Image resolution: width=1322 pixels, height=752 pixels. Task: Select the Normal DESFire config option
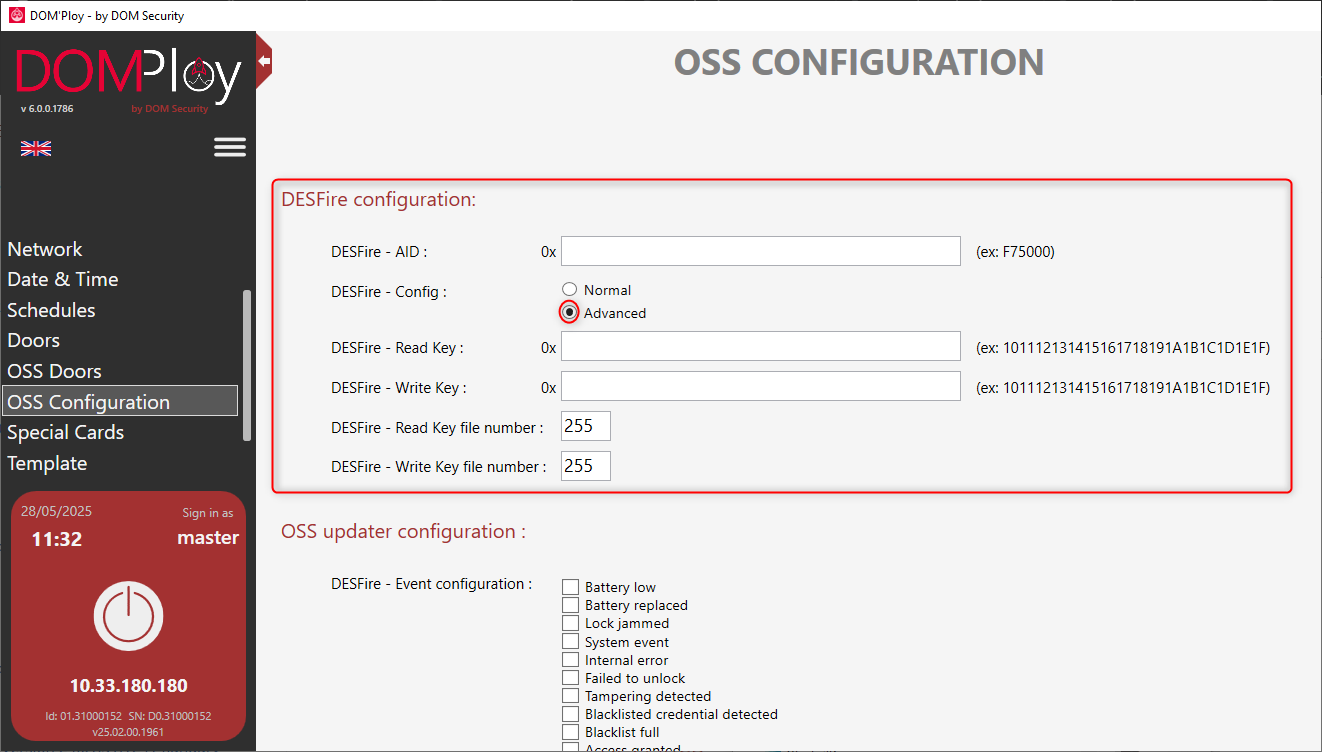tap(570, 290)
